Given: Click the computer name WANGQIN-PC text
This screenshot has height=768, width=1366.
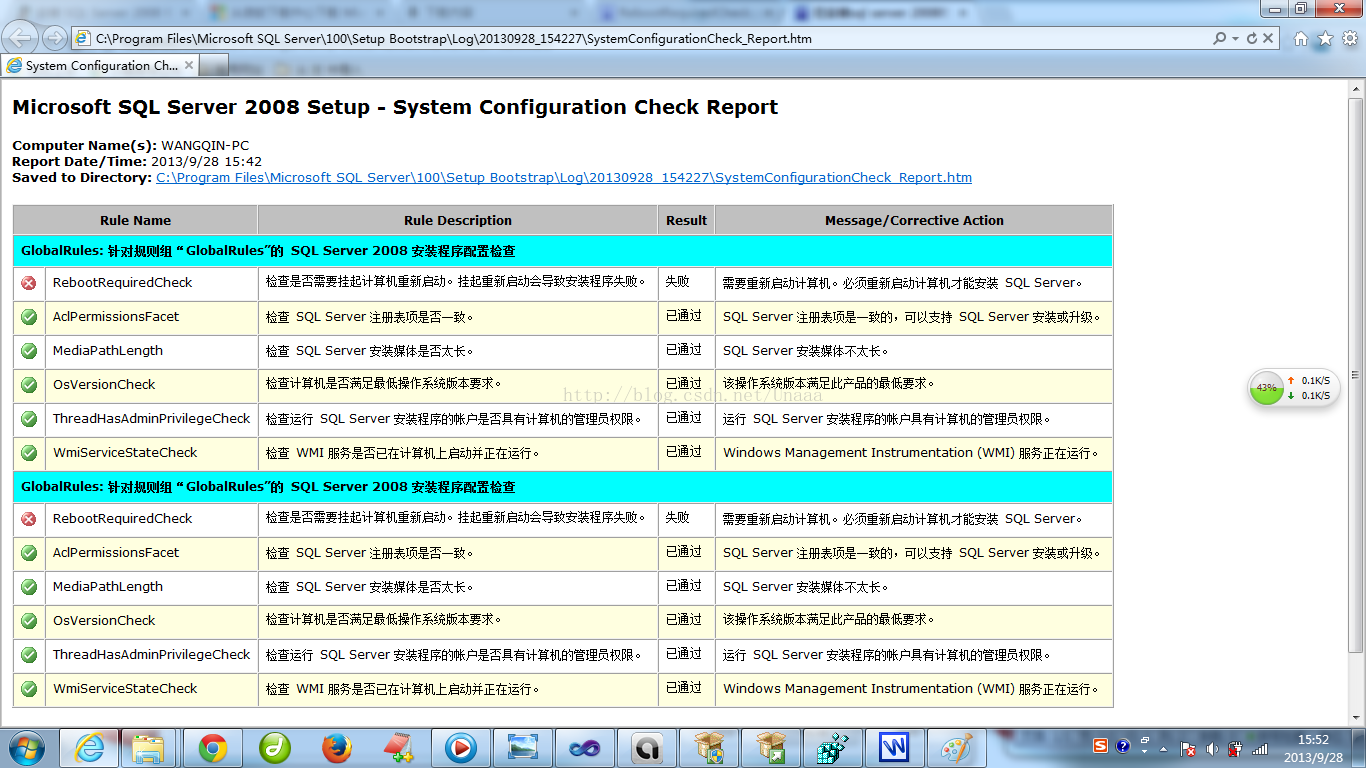Looking at the screenshot, I should click(205, 146).
